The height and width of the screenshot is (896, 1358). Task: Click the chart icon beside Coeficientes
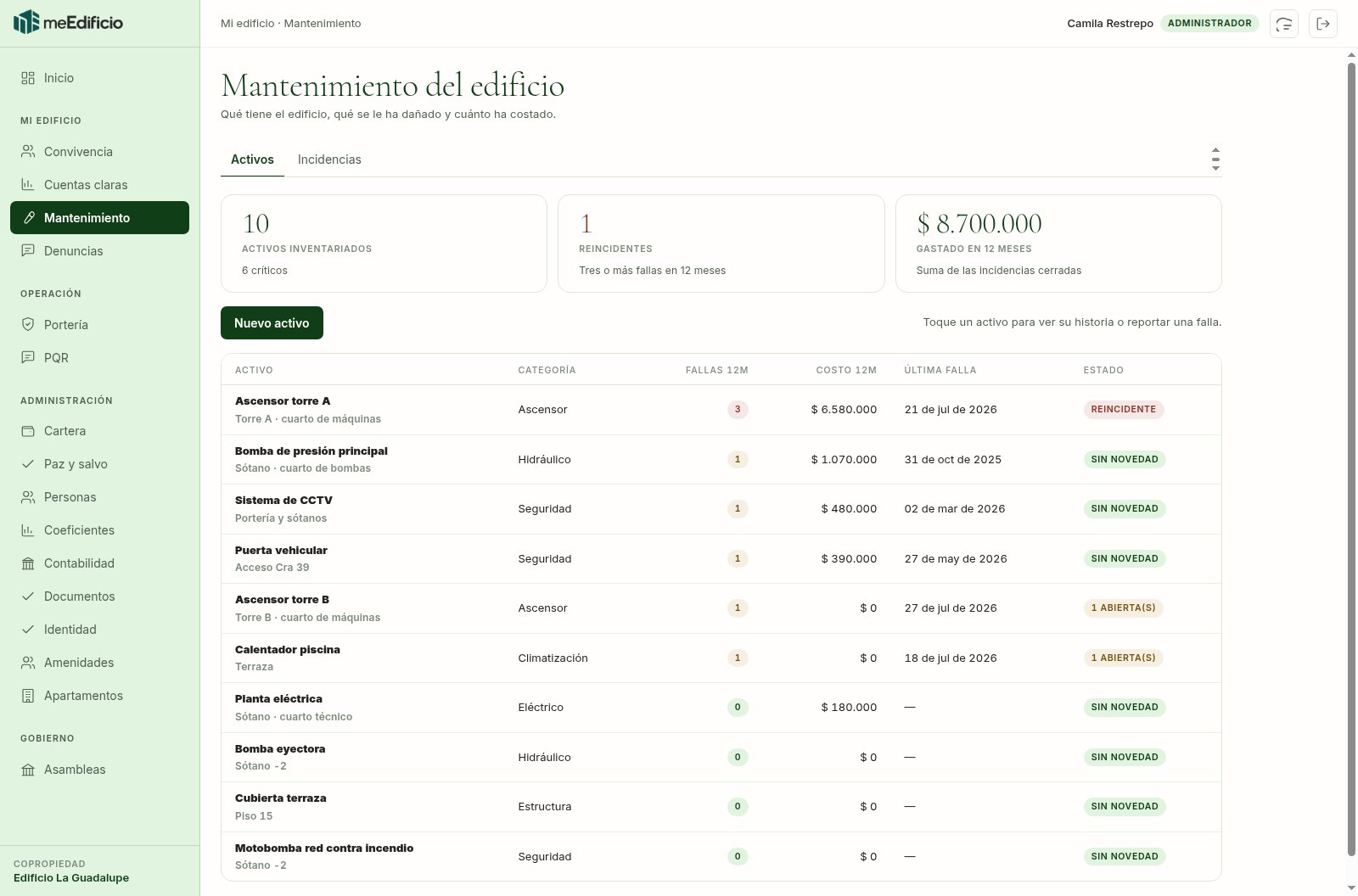(x=28, y=530)
